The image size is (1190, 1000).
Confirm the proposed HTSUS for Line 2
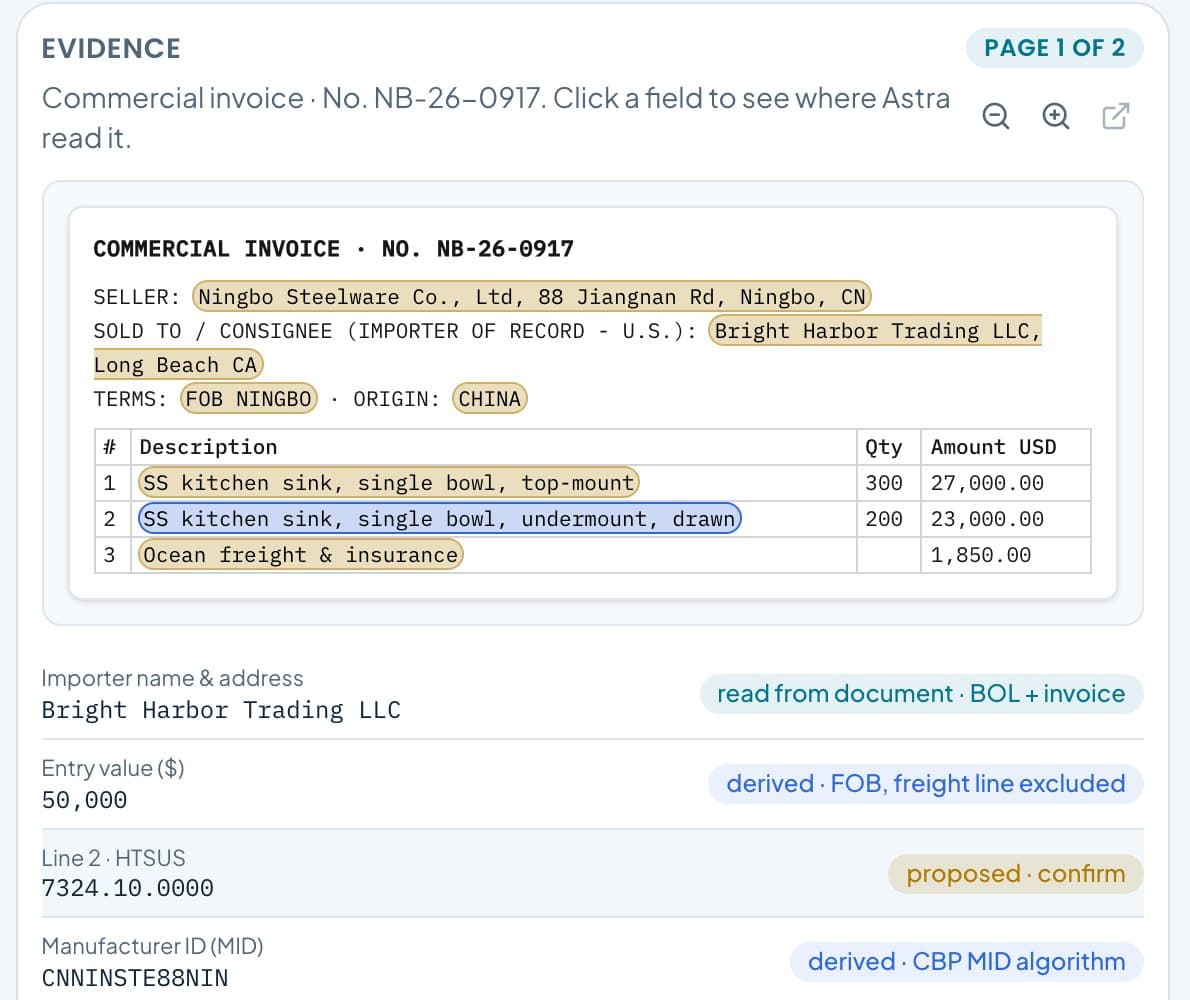coord(1015,873)
